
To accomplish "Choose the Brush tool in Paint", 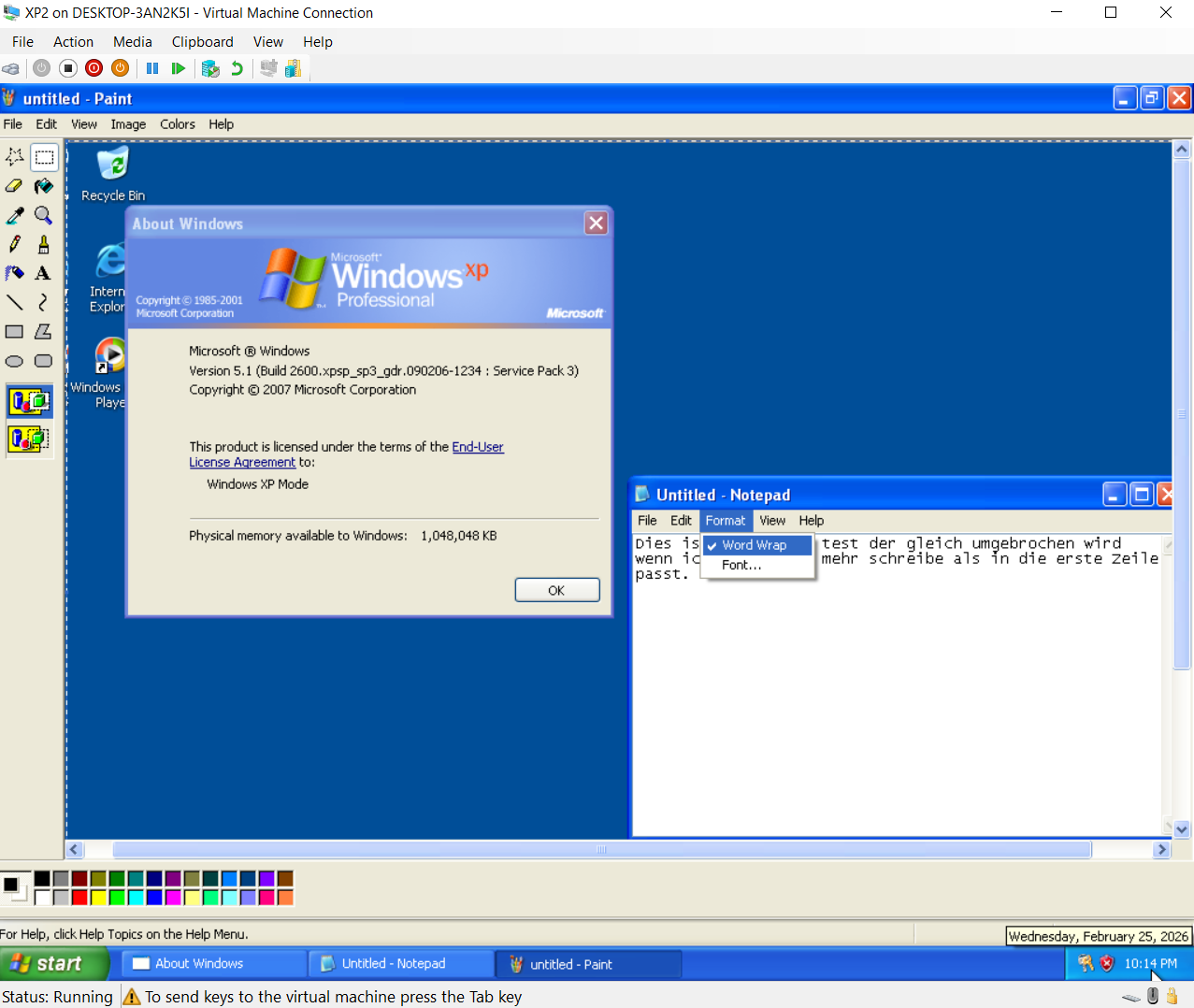I will pyautogui.click(x=44, y=244).
